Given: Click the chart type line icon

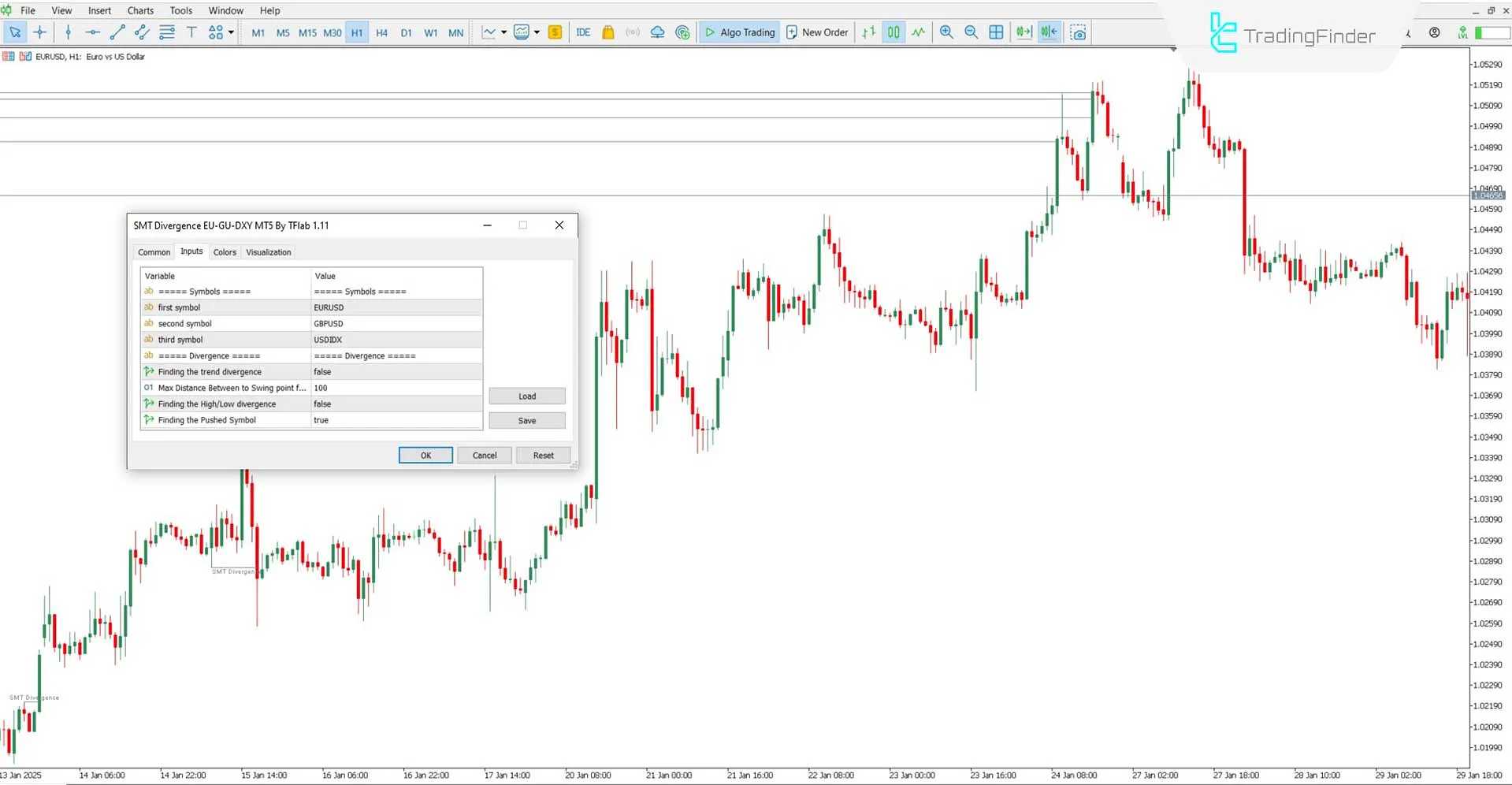Looking at the screenshot, I should 489,32.
